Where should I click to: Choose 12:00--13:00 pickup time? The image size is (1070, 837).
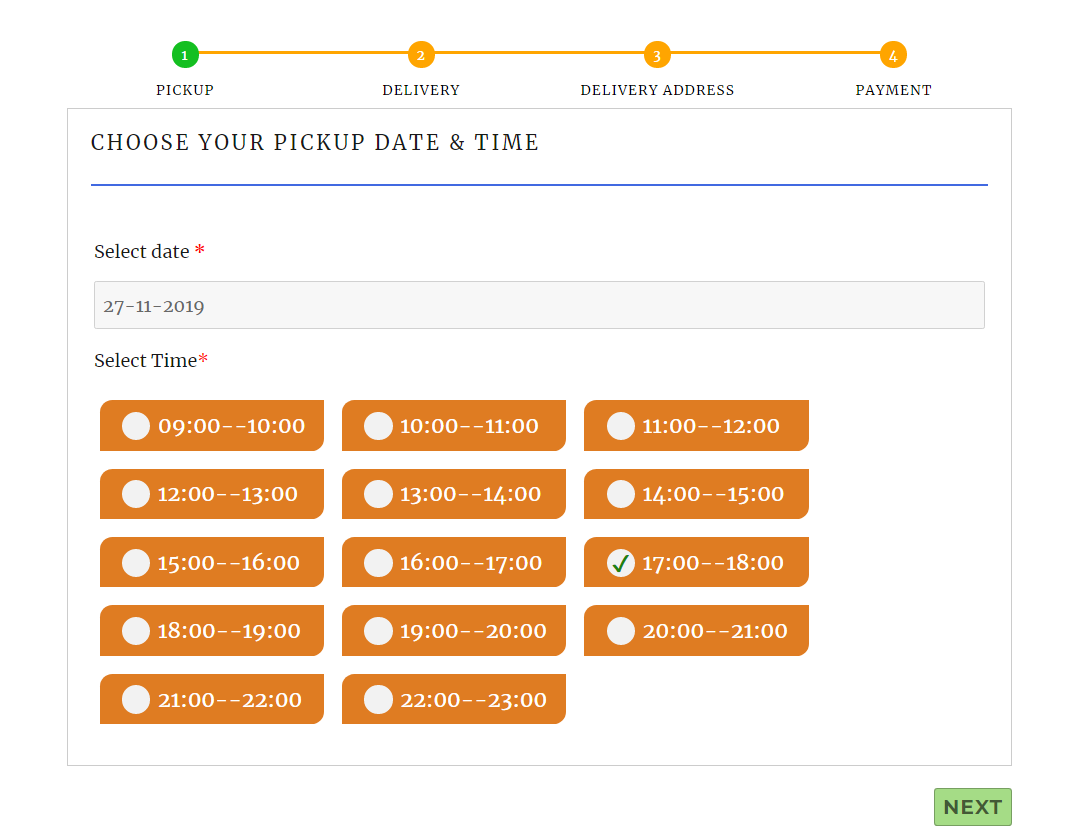(212, 494)
